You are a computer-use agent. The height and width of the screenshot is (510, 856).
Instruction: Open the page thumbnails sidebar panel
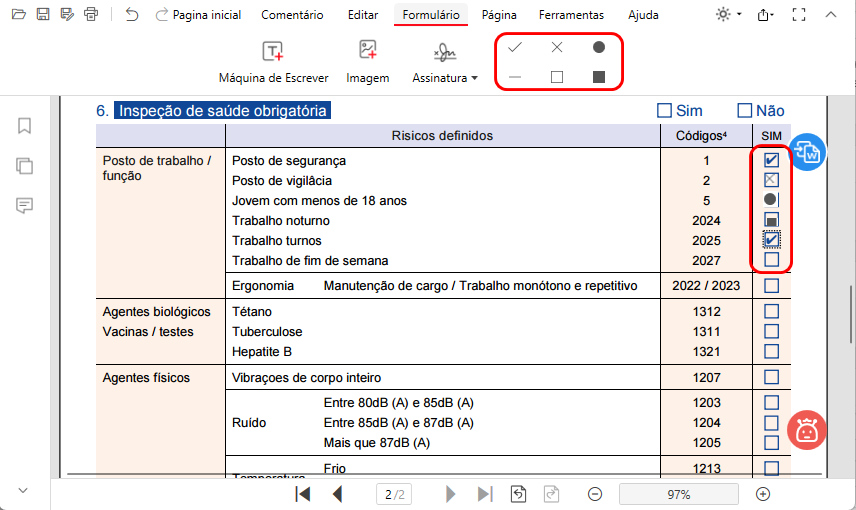tap(25, 165)
